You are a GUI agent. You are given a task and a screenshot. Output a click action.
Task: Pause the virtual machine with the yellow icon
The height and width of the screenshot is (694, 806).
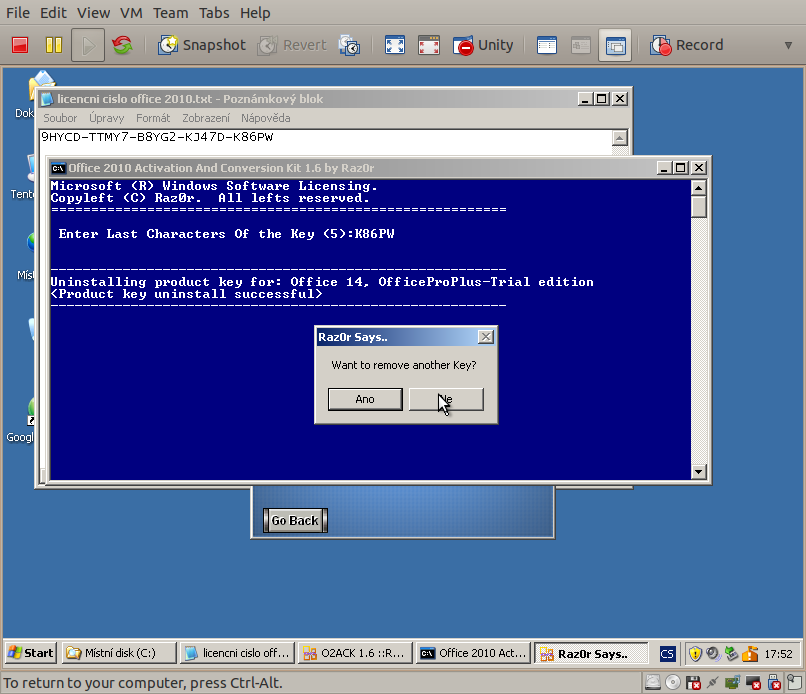pyautogui.click(x=53, y=45)
